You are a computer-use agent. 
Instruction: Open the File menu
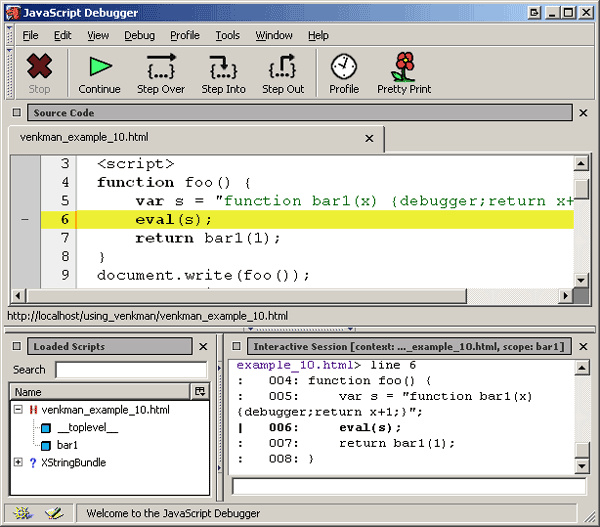click(x=30, y=35)
